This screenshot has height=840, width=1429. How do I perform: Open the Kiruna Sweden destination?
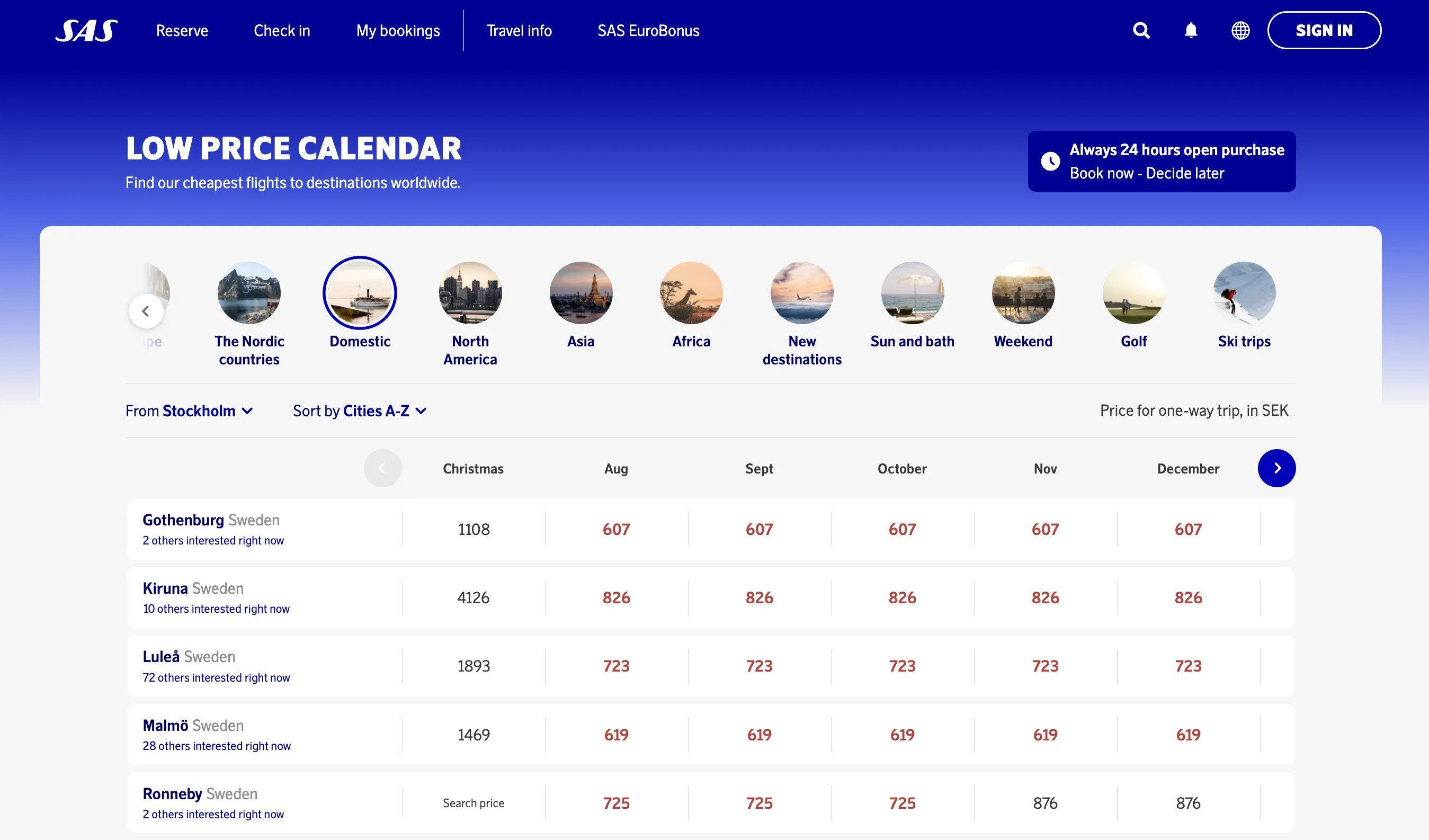[x=193, y=588]
